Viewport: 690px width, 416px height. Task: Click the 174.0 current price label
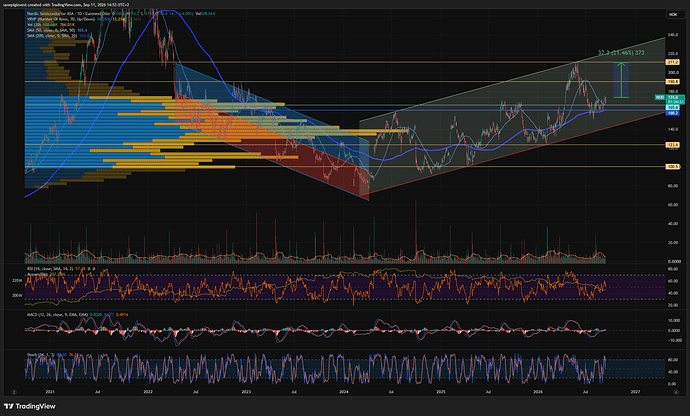point(675,97)
